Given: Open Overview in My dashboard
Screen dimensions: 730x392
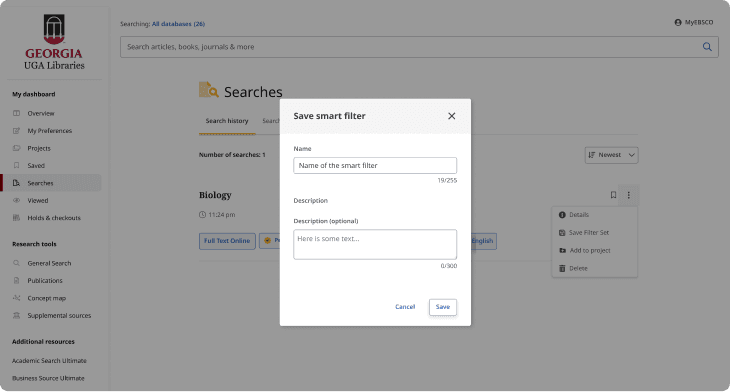Looking at the screenshot, I should (x=41, y=113).
